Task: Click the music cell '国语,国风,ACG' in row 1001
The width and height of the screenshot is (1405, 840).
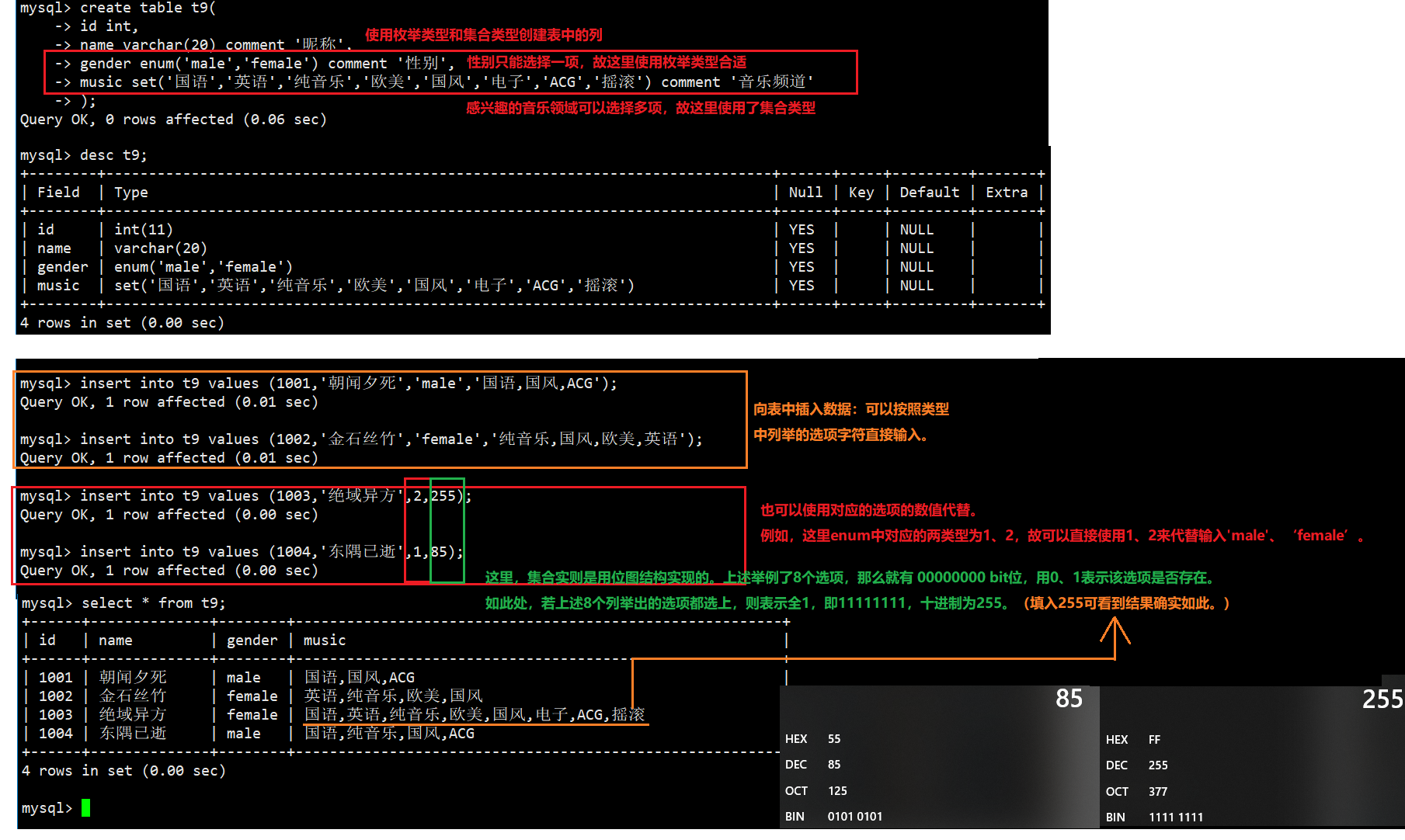Action: tap(360, 678)
